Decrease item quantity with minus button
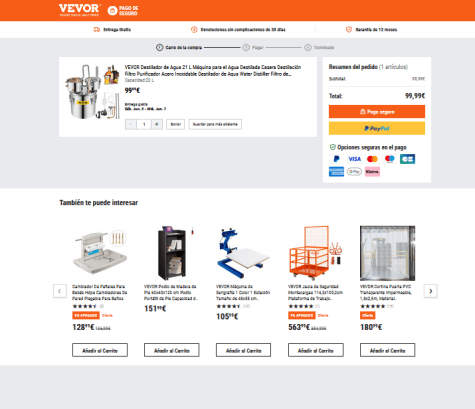Screen dimensions: 475x409 131,124
